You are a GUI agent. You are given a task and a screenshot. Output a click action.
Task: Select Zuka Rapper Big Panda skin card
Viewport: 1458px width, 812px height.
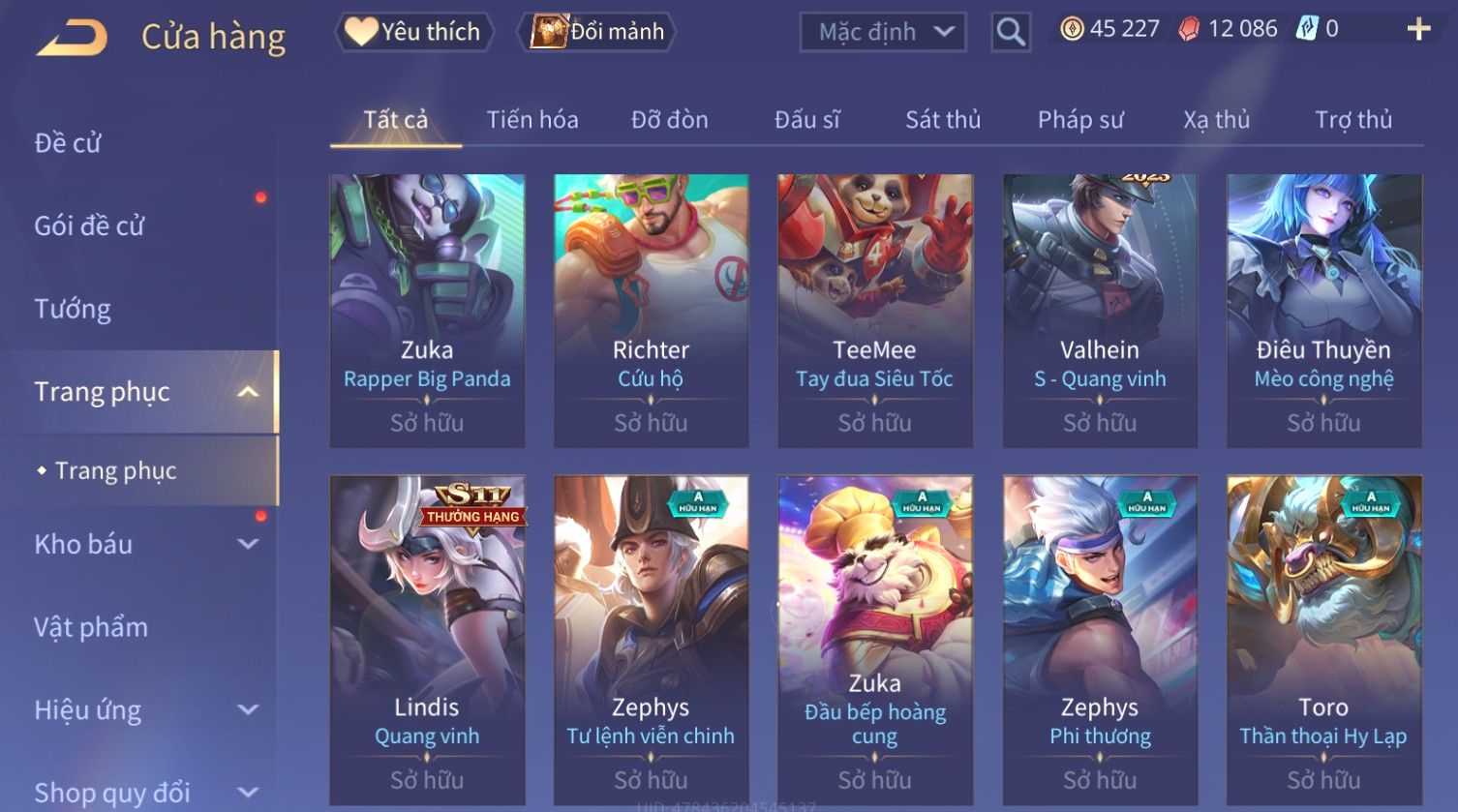tap(427, 311)
